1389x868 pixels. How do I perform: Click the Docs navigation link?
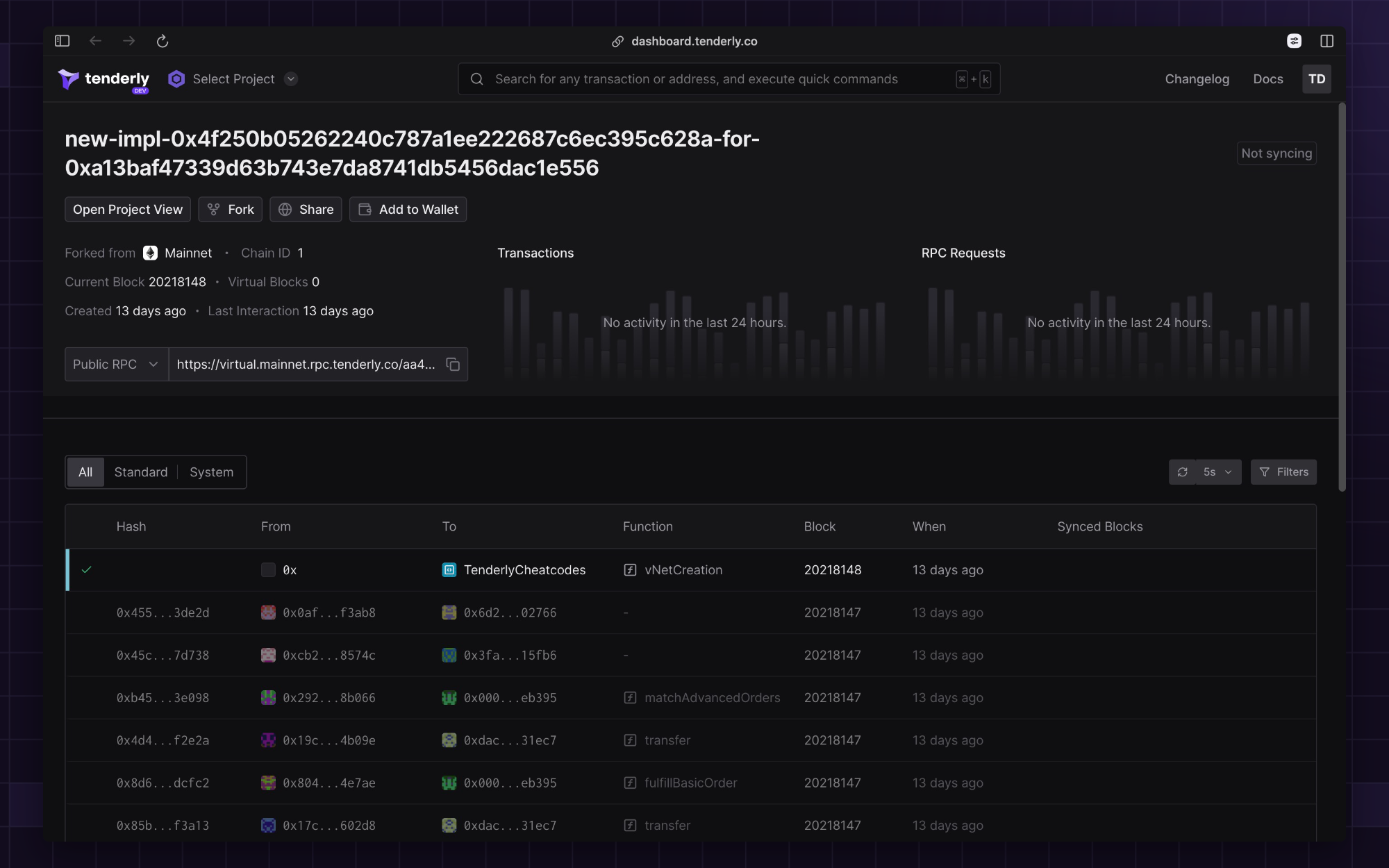[1268, 78]
